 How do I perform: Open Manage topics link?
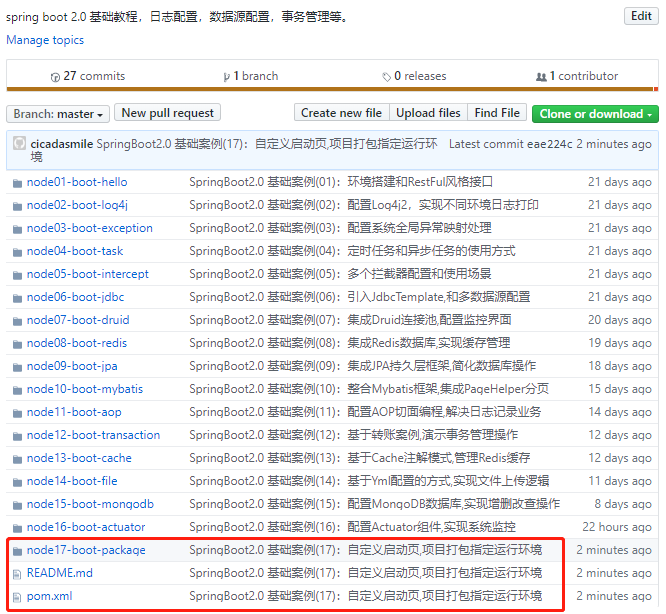[45, 40]
